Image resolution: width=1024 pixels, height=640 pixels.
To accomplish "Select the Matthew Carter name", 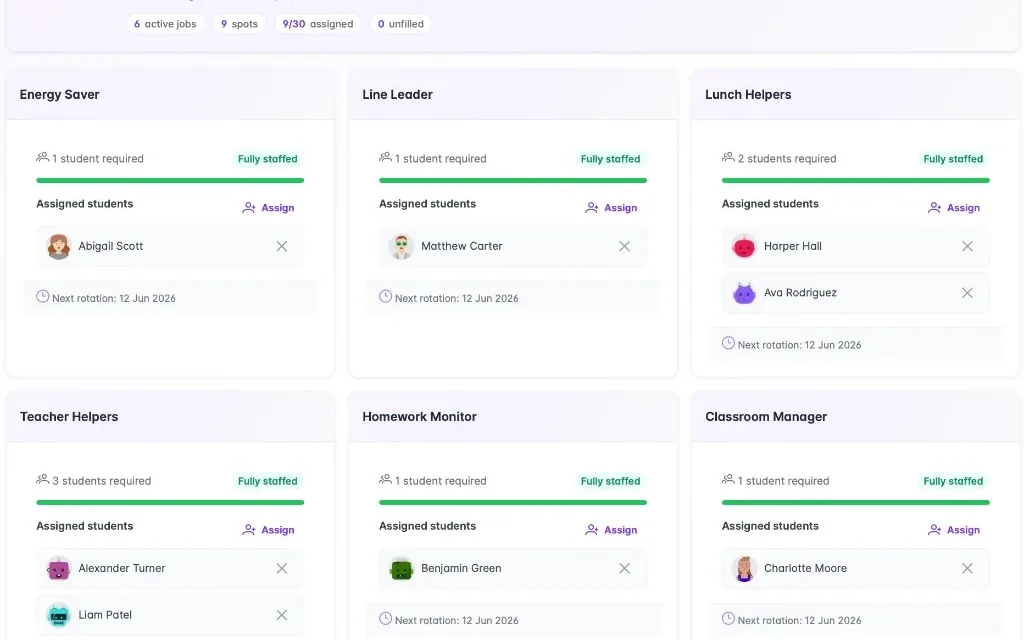I will 462,246.
